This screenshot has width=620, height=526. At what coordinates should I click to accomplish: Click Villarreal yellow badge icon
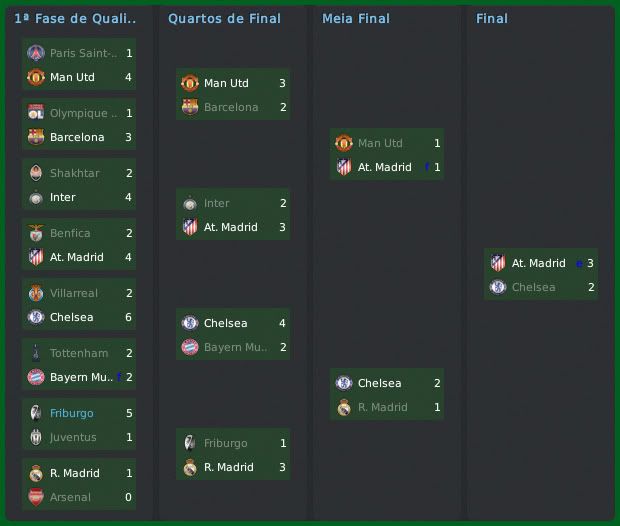[x=36, y=293]
